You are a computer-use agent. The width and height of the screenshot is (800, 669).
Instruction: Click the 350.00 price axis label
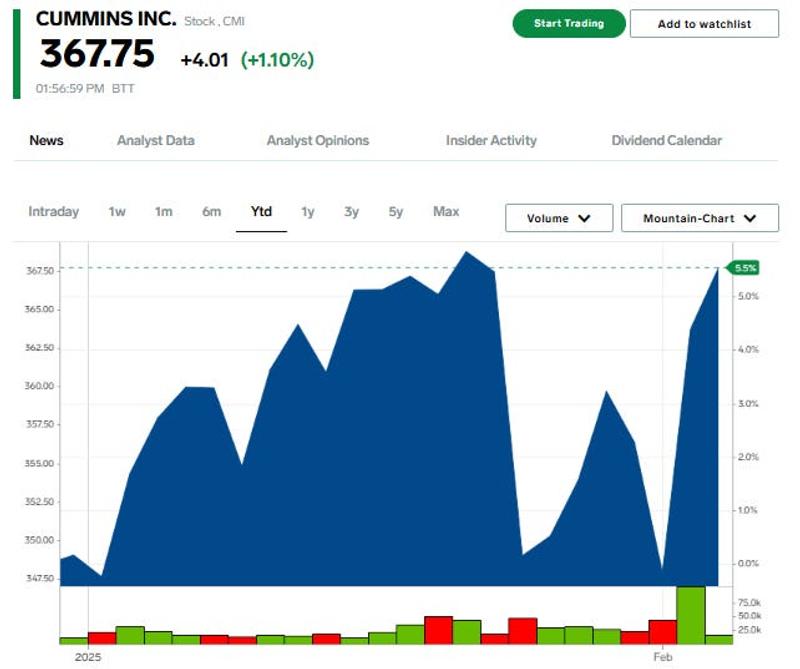pos(39,540)
